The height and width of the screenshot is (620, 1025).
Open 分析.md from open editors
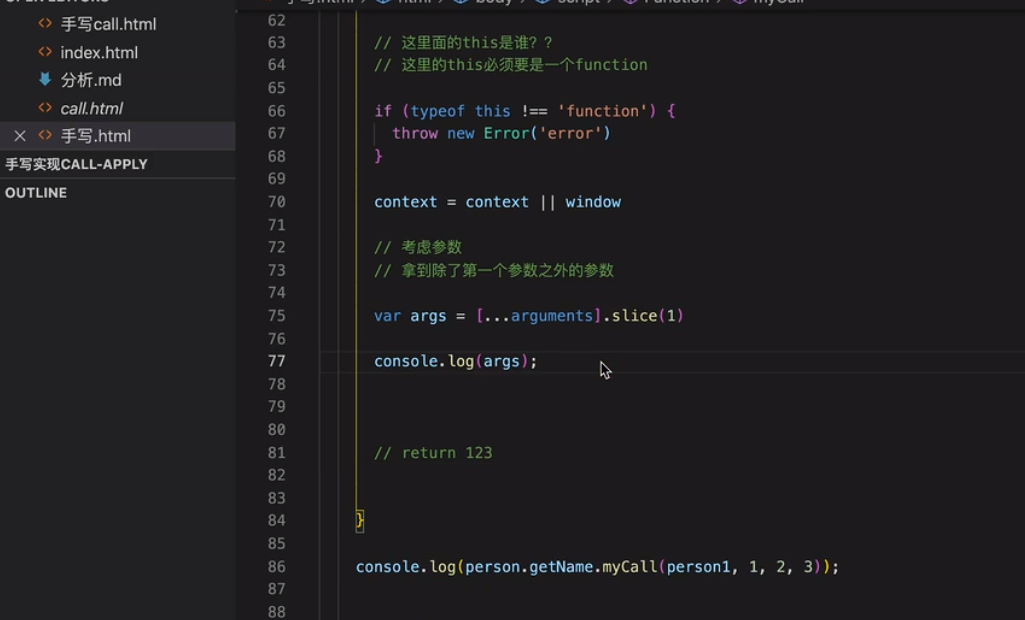point(91,80)
